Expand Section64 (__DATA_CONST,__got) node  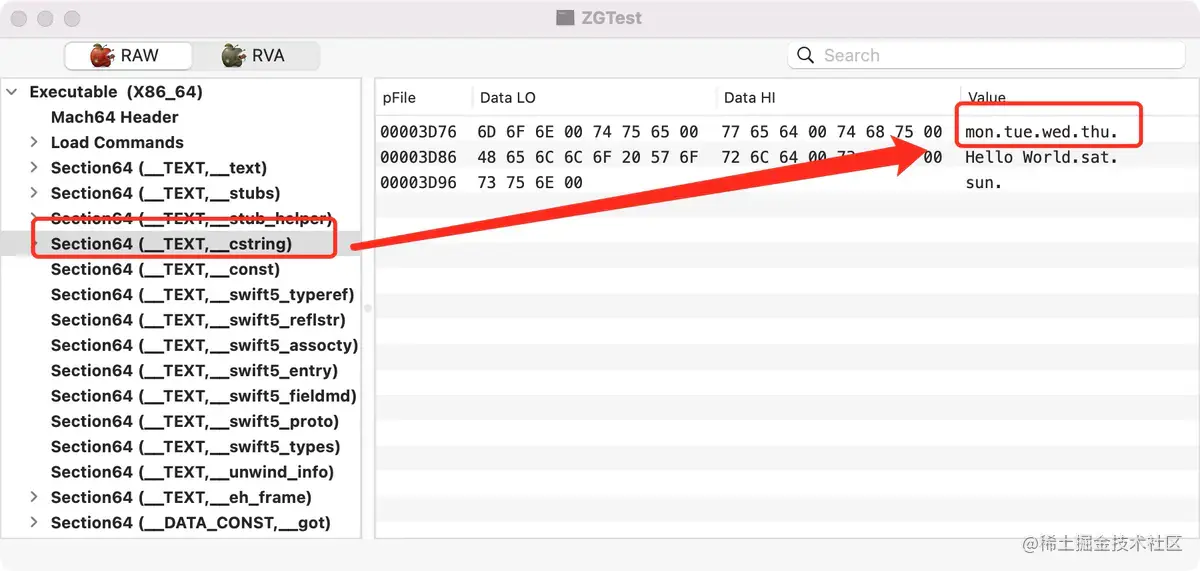pos(34,523)
